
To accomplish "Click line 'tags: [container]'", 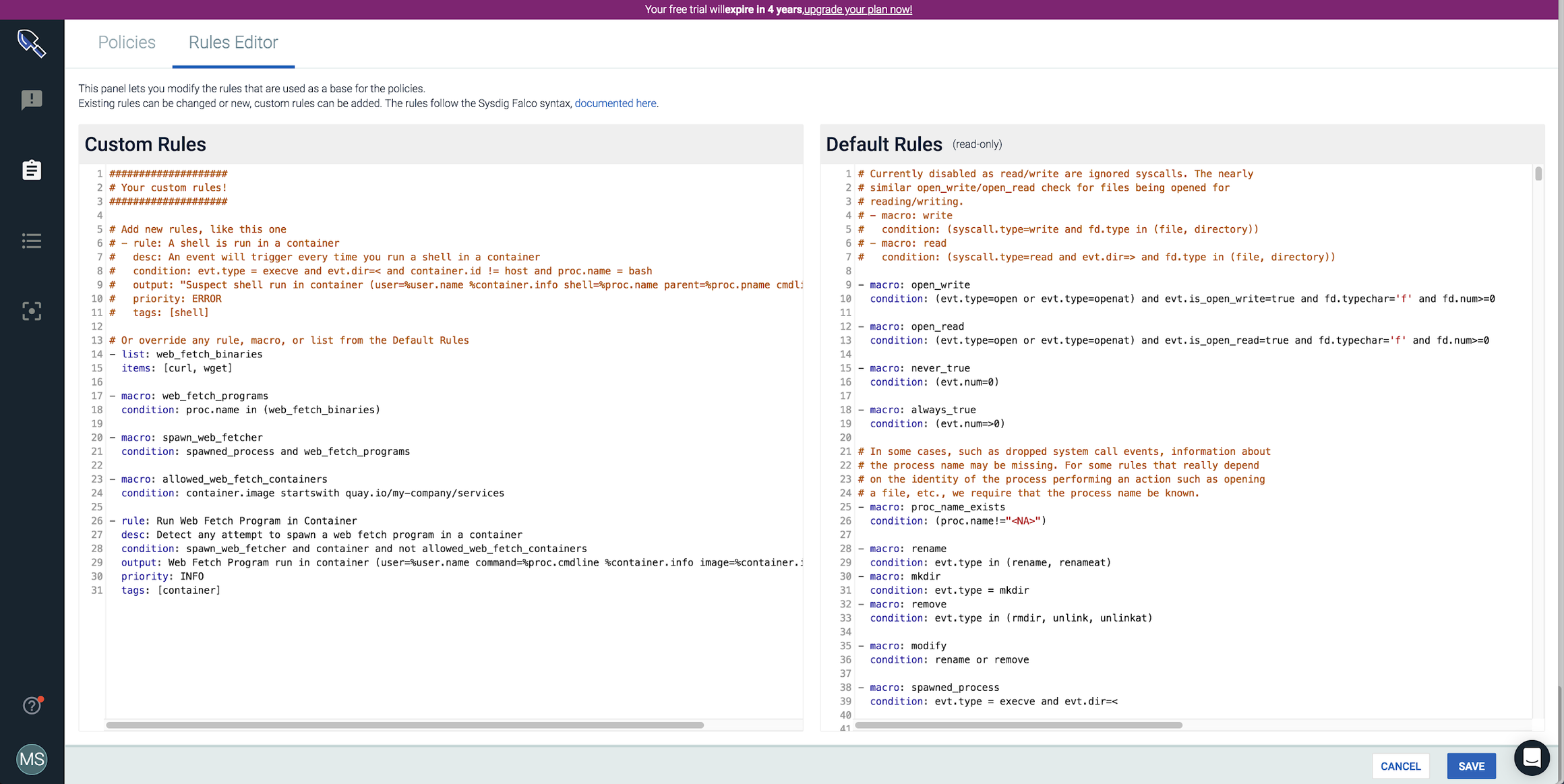I will point(171,591).
